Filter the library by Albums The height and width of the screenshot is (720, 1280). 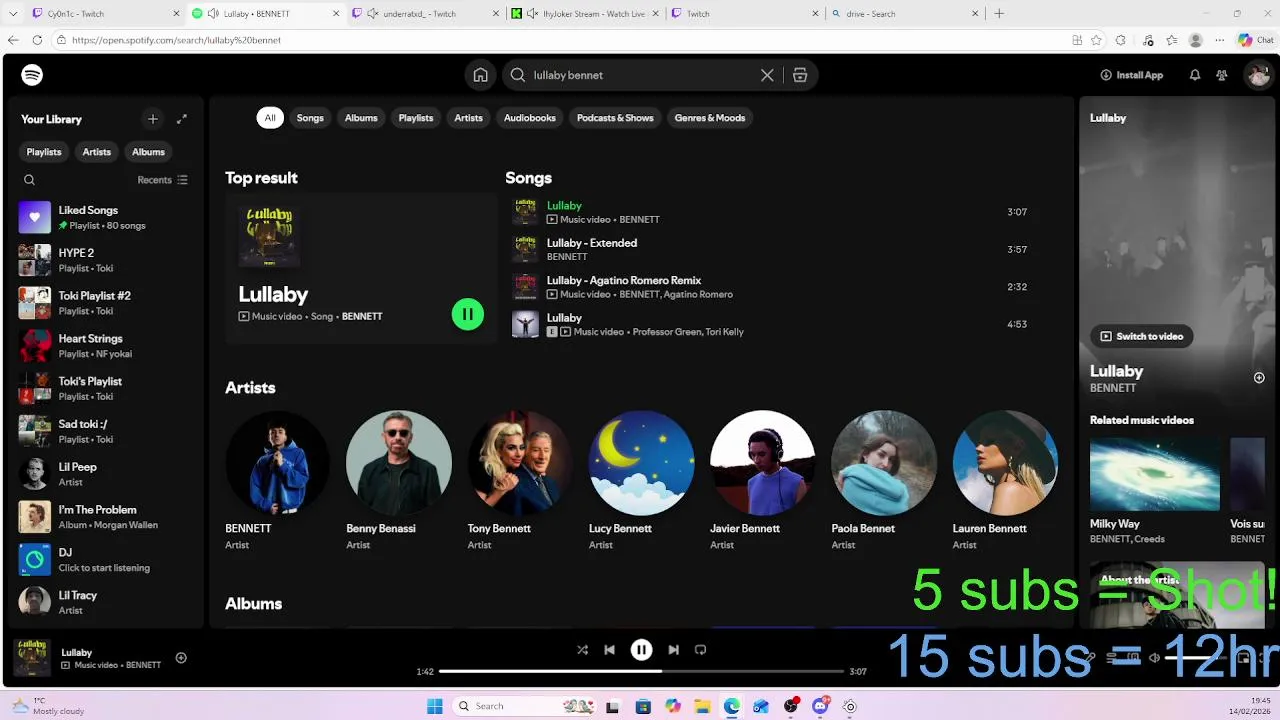click(148, 152)
